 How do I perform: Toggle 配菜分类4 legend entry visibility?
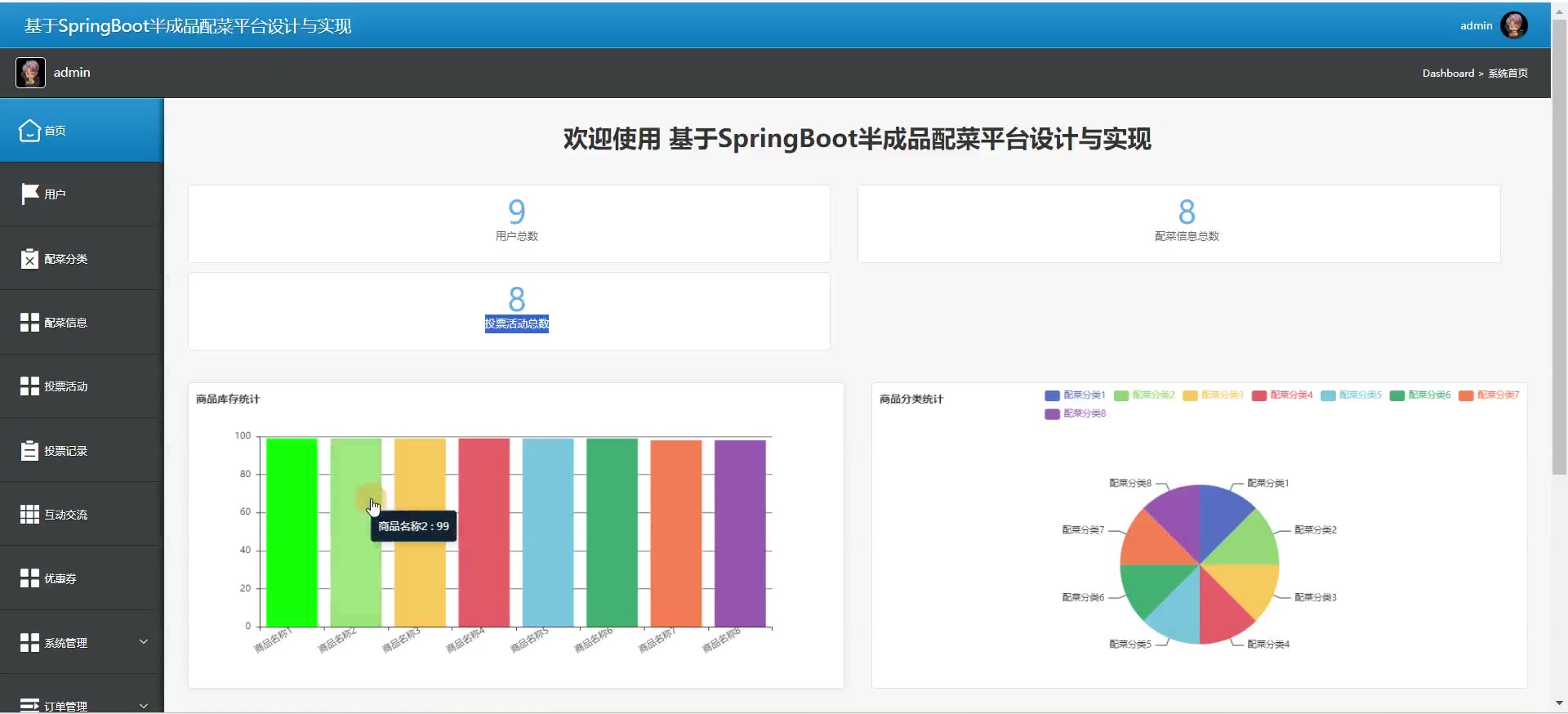[1282, 395]
